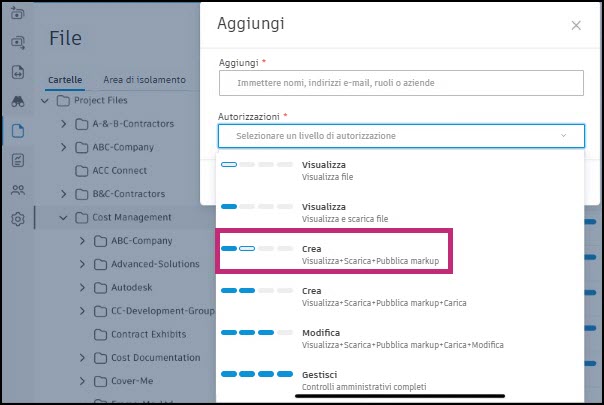This screenshot has height=405, width=604.
Task: Type in the Aggiungi names input field
Action: (x=400, y=83)
